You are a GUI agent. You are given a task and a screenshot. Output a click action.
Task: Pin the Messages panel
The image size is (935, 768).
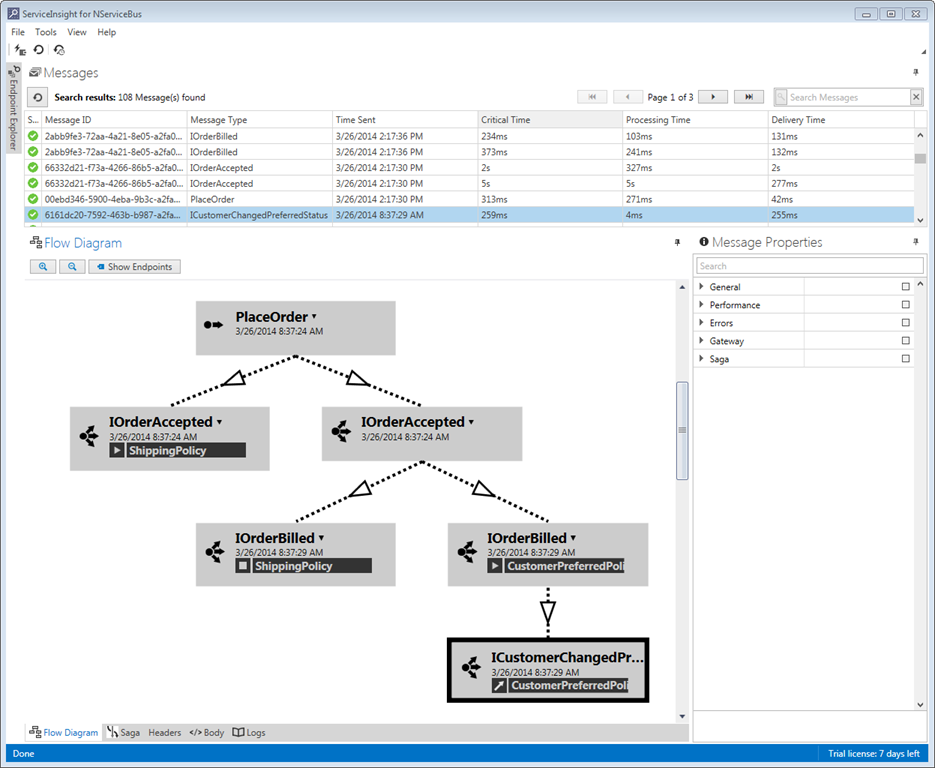point(916,72)
